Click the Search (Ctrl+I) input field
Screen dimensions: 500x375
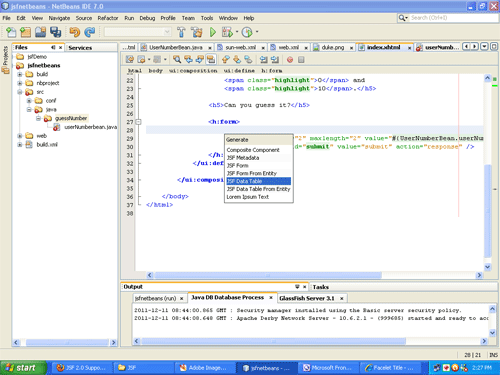click(x=453, y=18)
